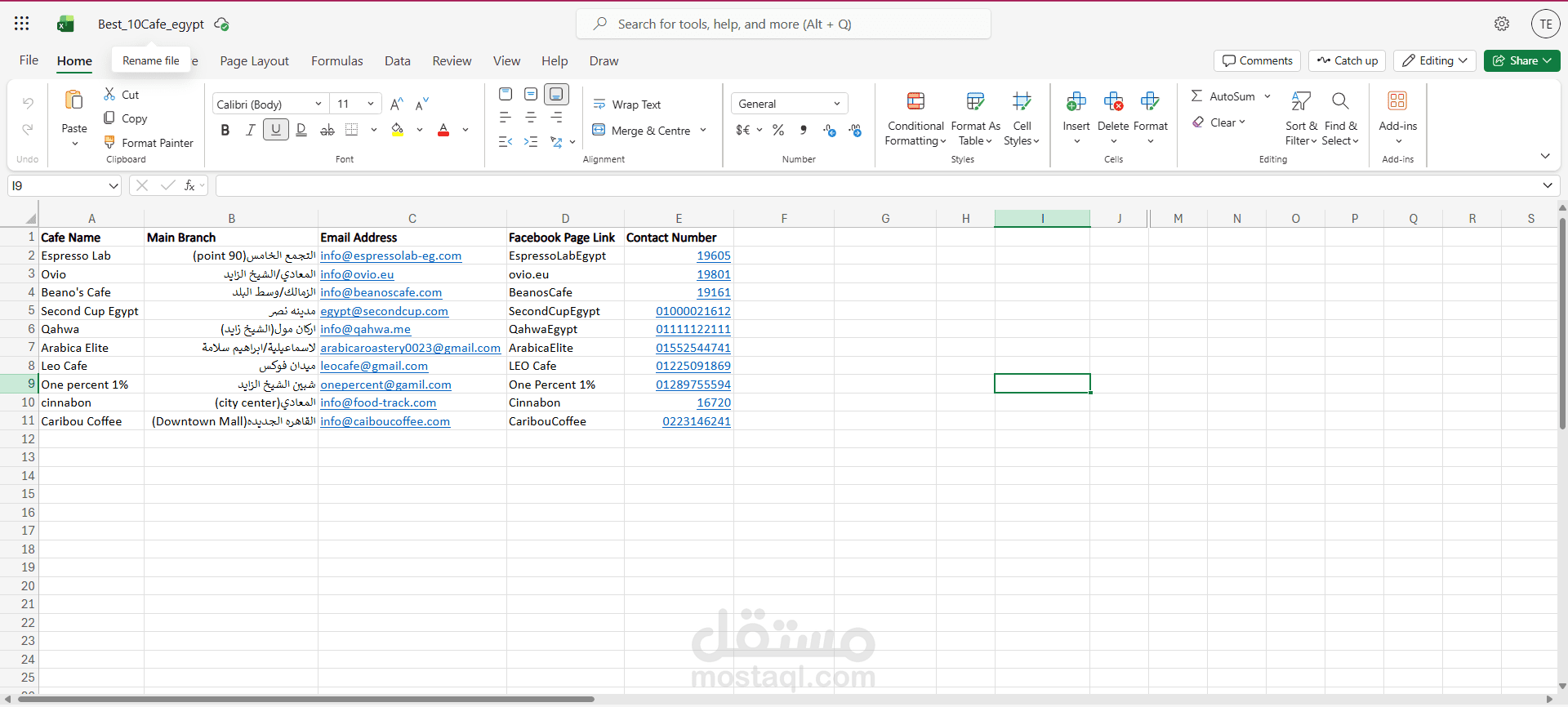Image resolution: width=1568 pixels, height=707 pixels.
Task: Apply the red font colour swatch
Action: (x=443, y=130)
